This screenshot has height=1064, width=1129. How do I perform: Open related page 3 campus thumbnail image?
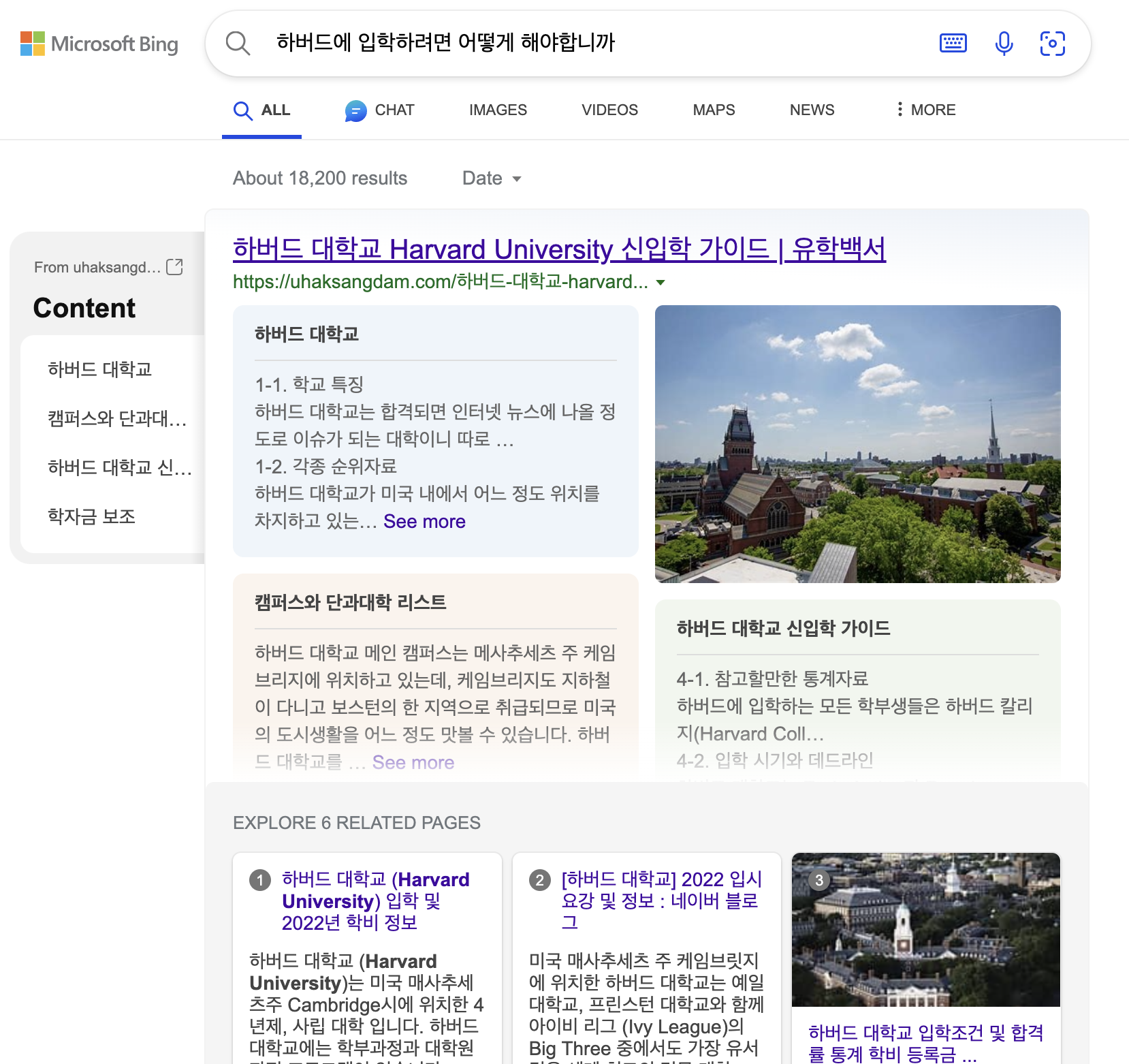pyautogui.click(x=926, y=930)
